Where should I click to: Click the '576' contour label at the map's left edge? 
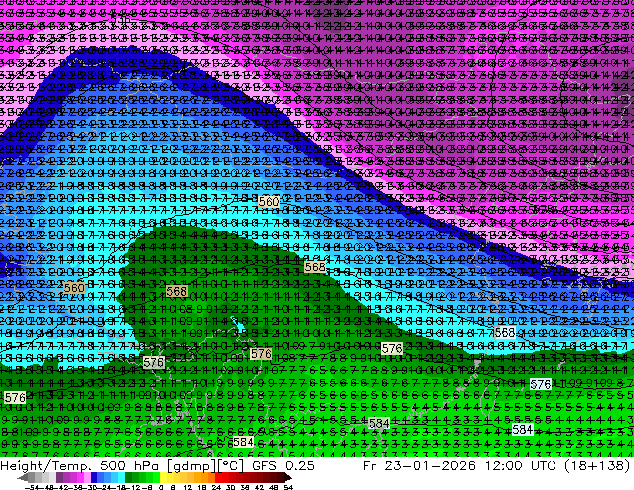click(x=15, y=397)
